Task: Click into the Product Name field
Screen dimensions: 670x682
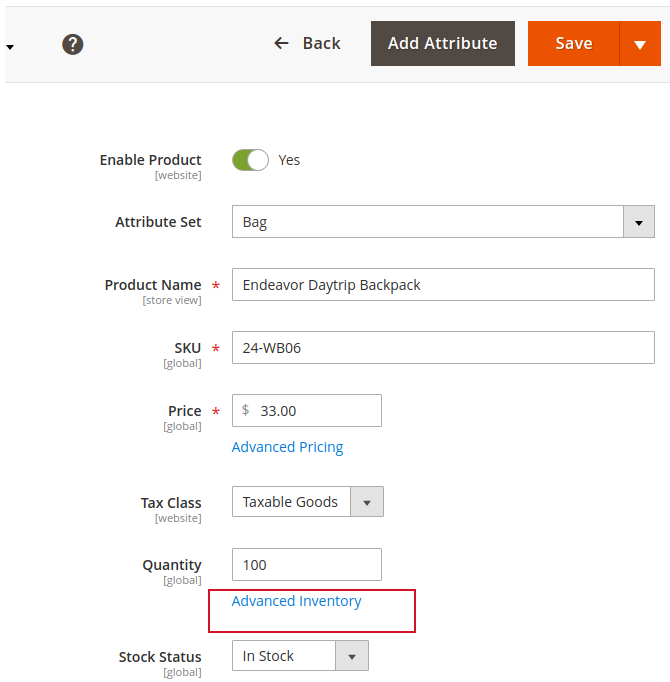Action: (x=443, y=285)
